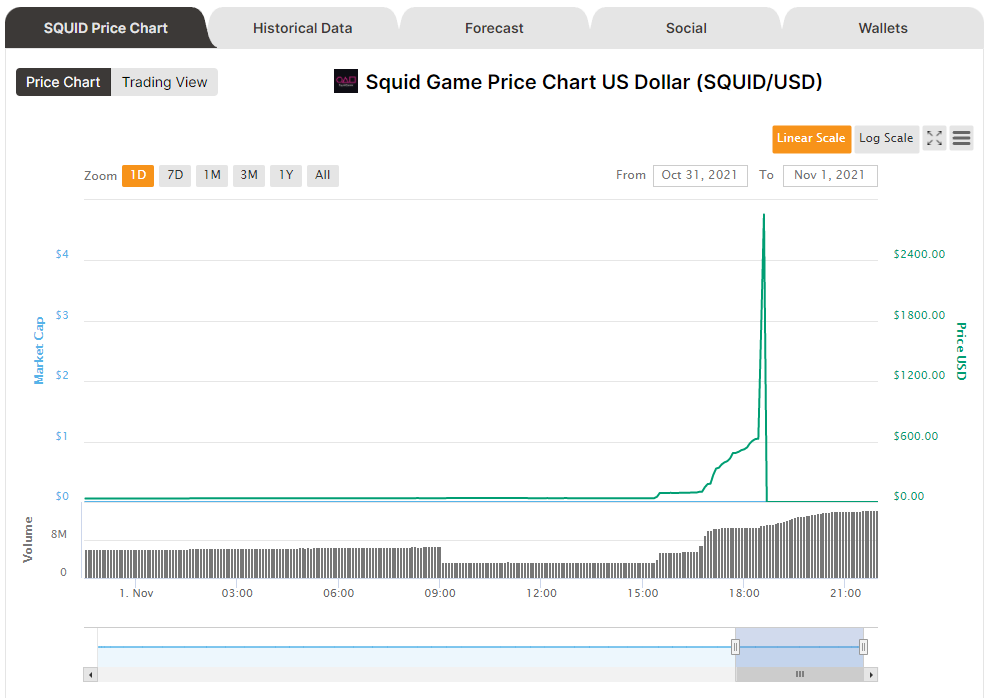
Task: Click the Squid Game coin logo
Action: [345, 81]
